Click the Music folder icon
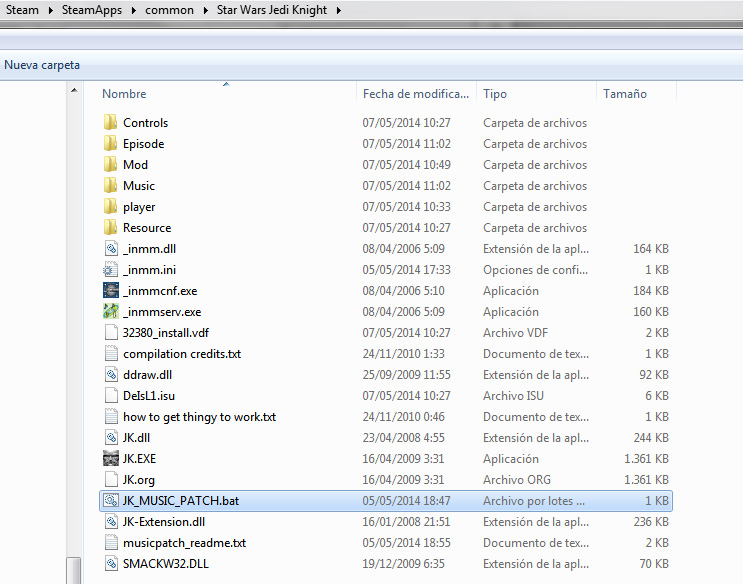The image size is (743, 584). click(x=110, y=185)
